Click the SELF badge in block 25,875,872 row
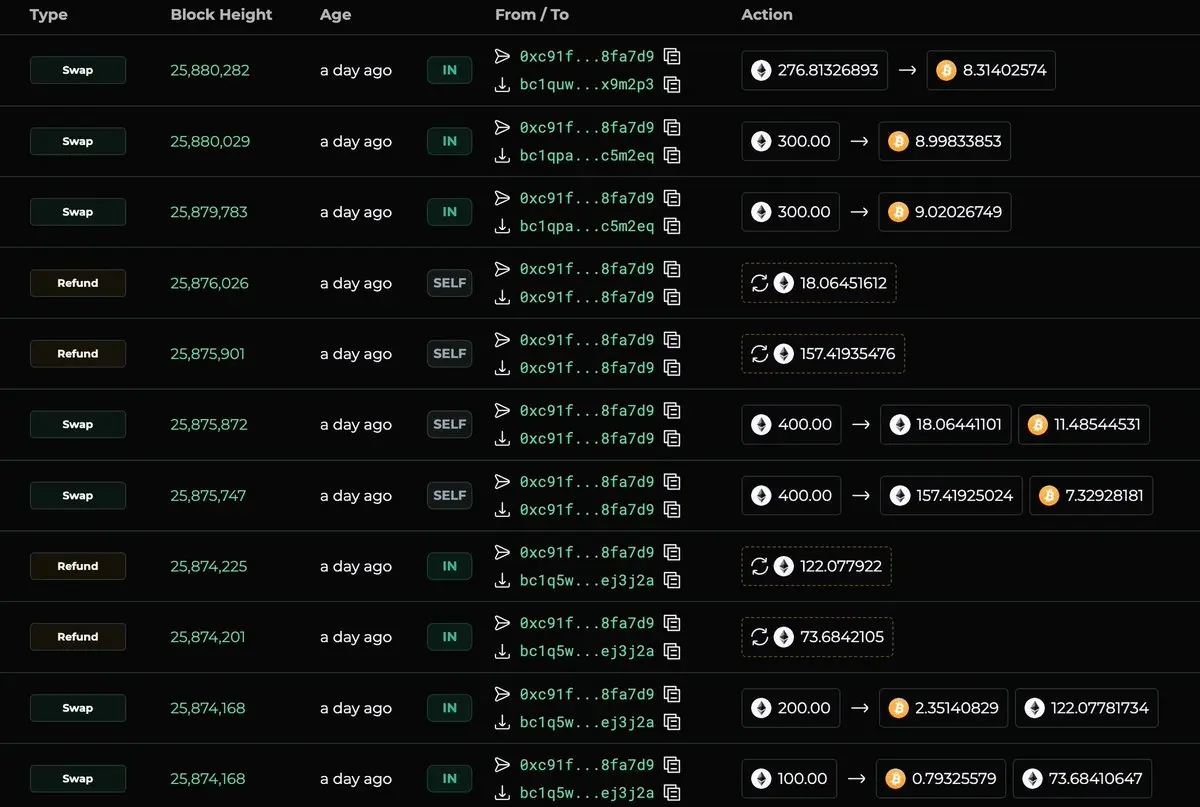 (x=450, y=424)
